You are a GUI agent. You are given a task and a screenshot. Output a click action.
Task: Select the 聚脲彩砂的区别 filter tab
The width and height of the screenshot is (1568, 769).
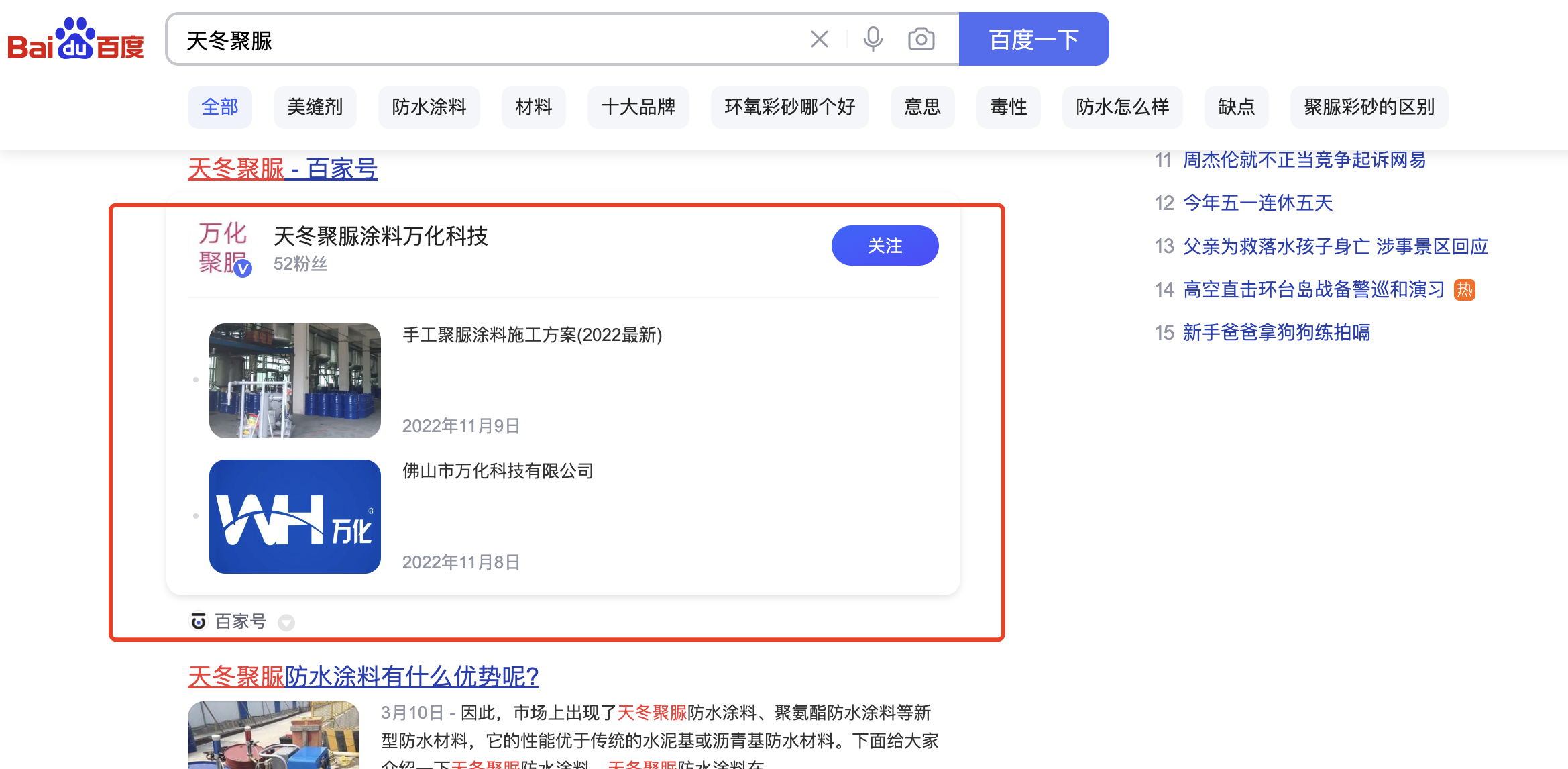1369,107
